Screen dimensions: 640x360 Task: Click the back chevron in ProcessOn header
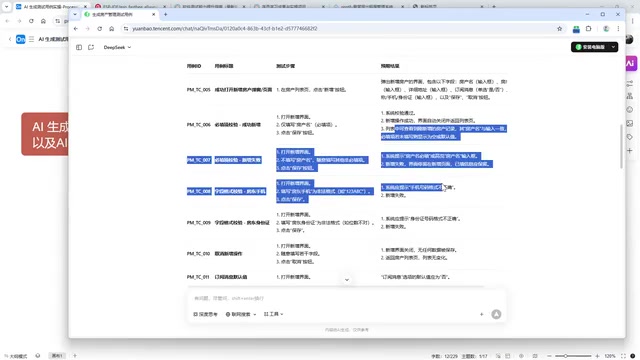[x=10, y=39]
